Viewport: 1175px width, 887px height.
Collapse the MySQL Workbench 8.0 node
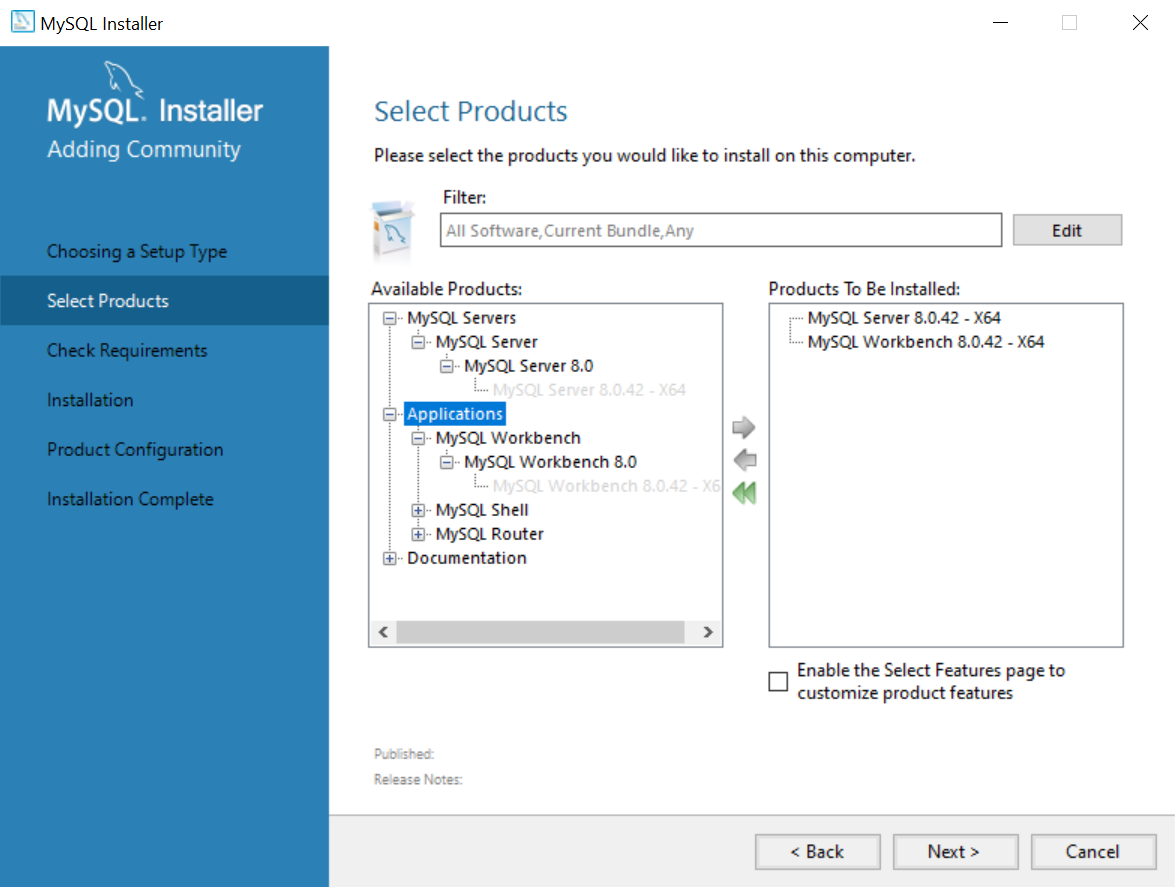446,462
